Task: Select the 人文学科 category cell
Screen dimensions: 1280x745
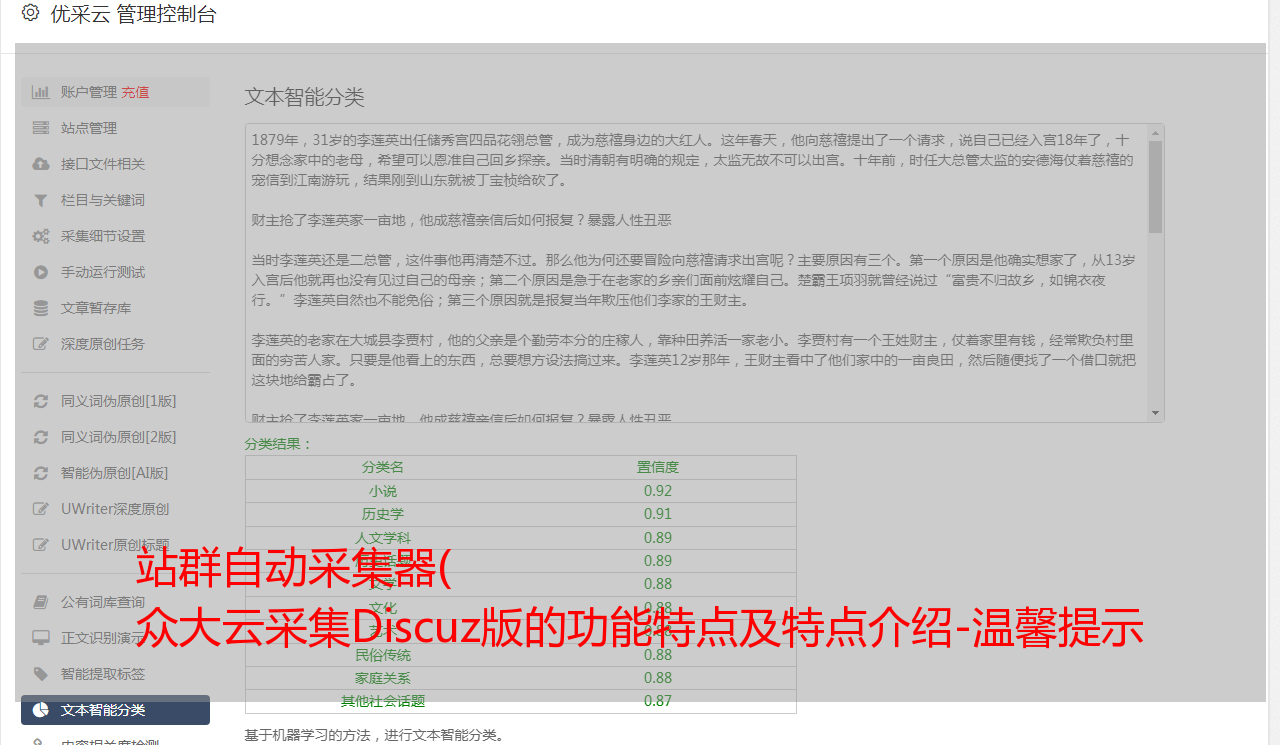Action: point(383,538)
